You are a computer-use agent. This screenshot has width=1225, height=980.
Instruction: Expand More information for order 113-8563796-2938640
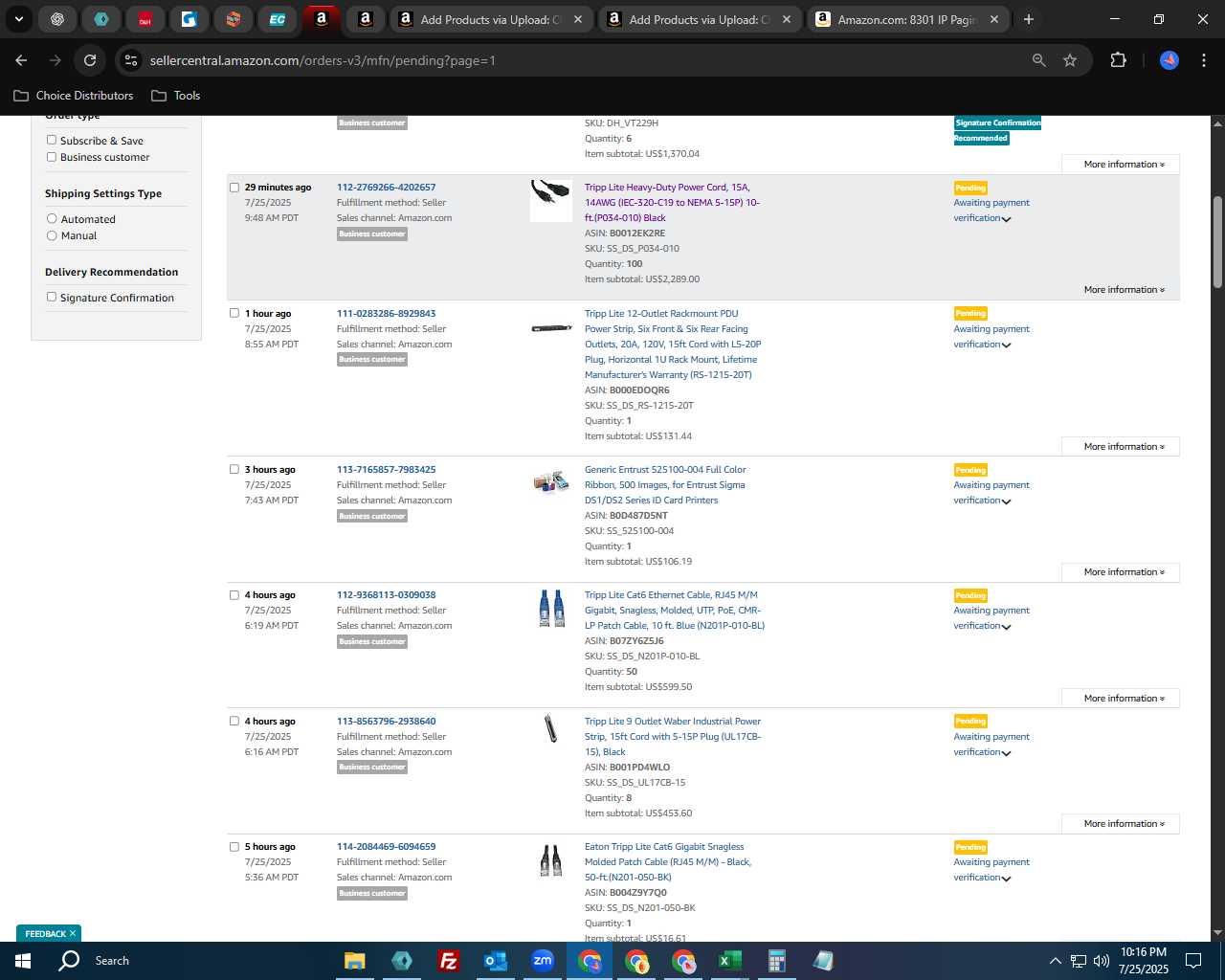point(1121,824)
